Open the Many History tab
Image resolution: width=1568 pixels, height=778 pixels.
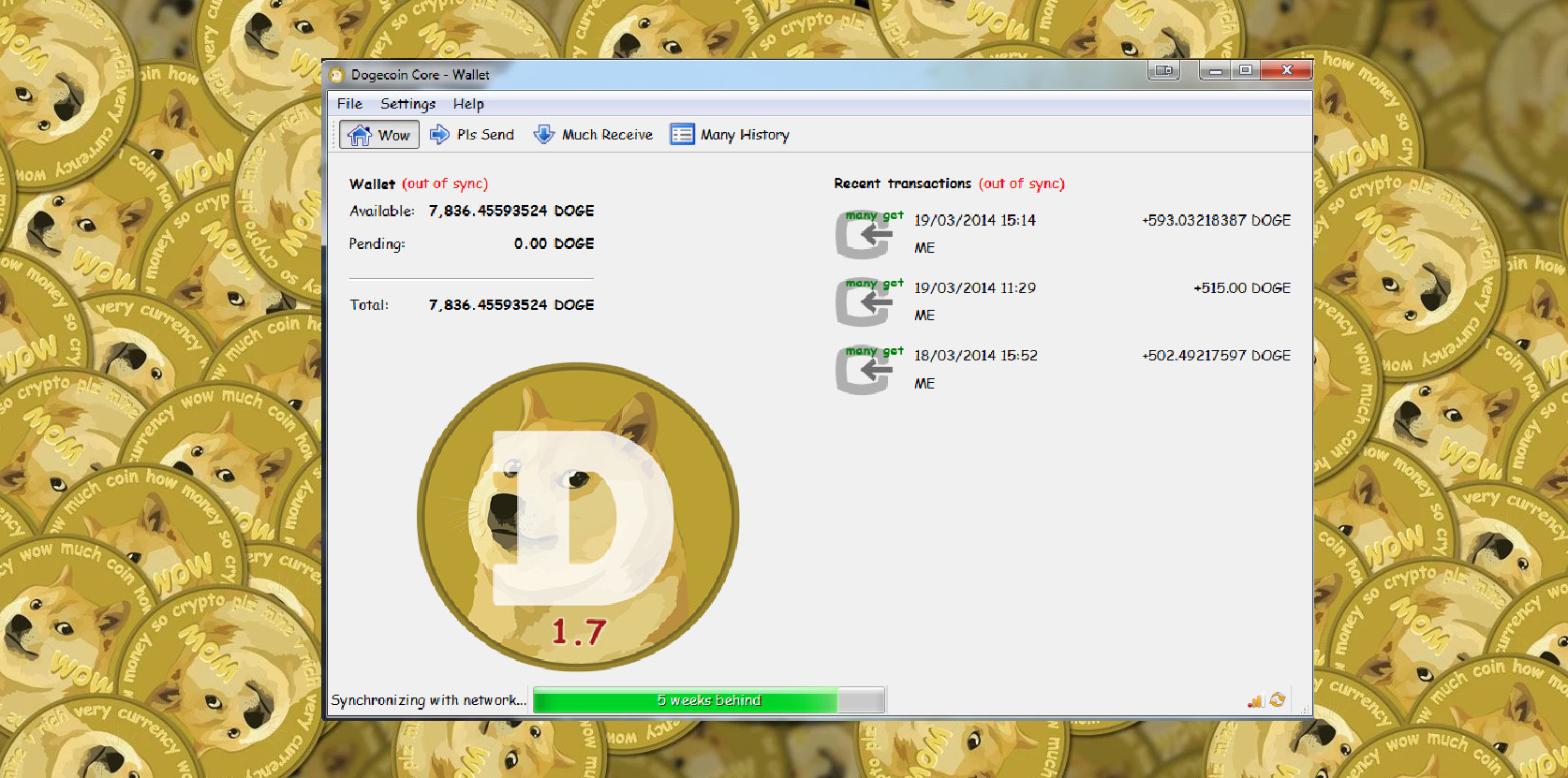coord(730,135)
